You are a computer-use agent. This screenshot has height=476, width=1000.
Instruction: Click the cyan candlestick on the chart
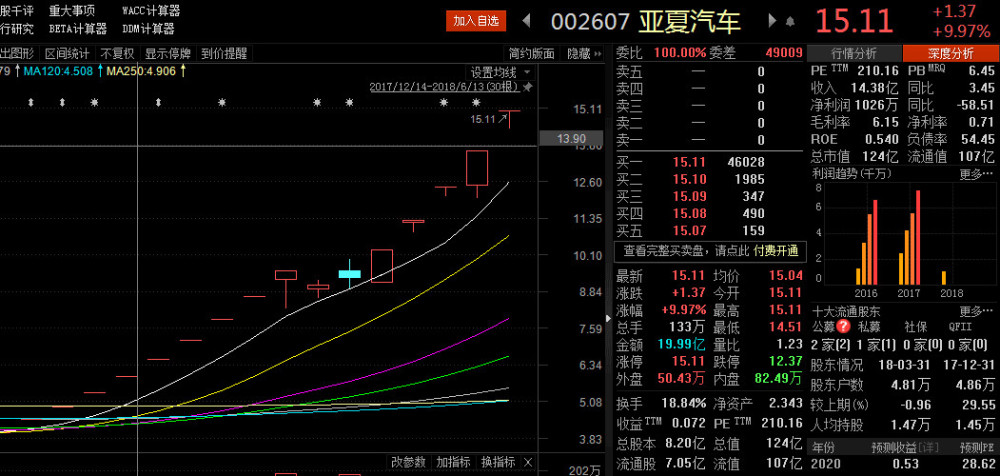click(349, 274)
